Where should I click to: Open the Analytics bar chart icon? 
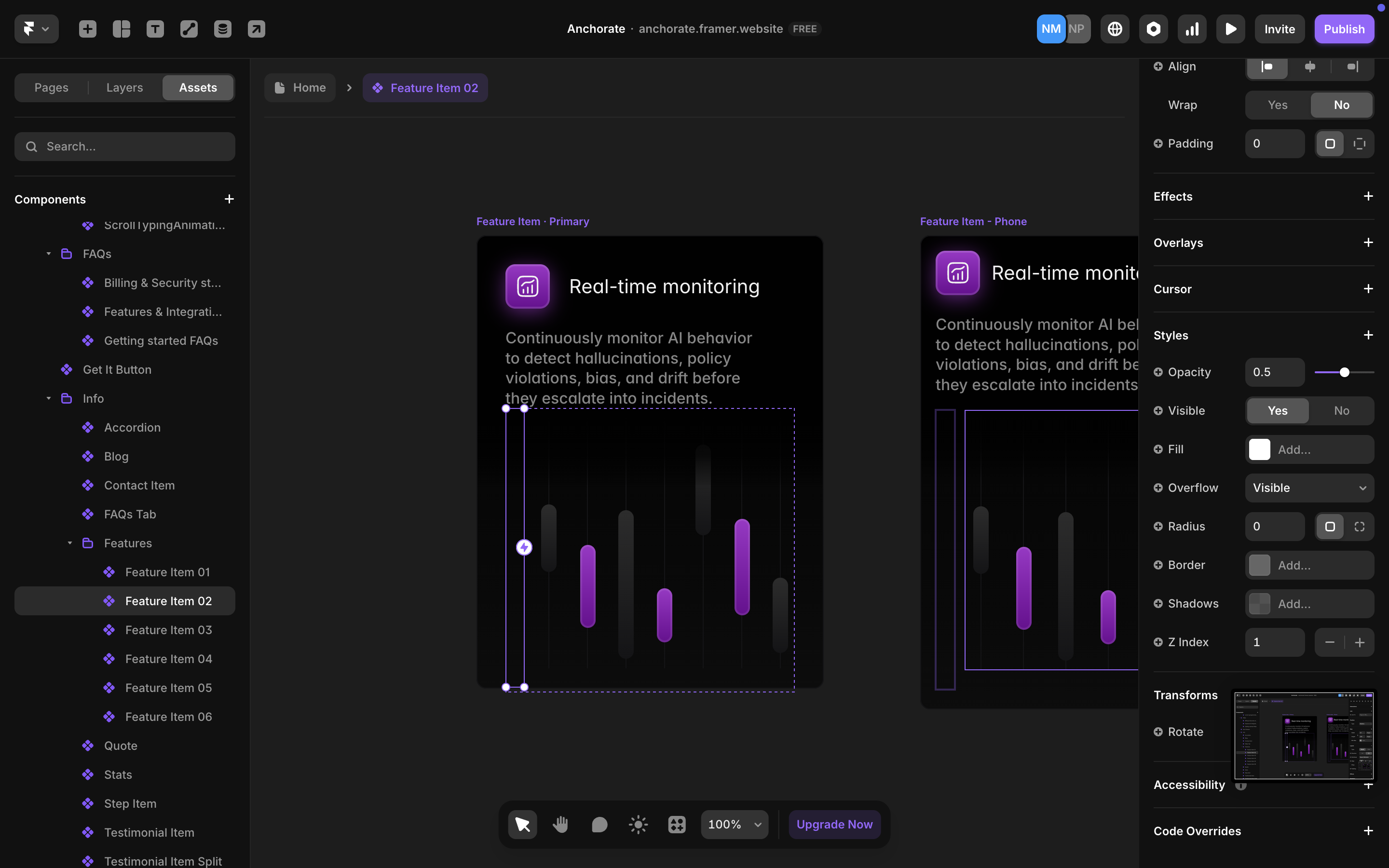coord(1192,29)
